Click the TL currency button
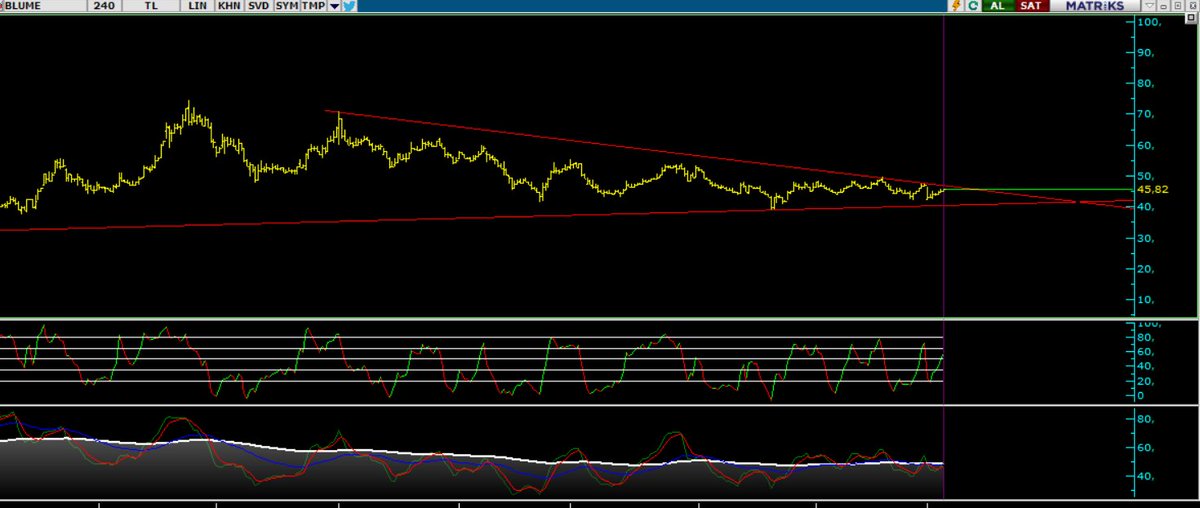The height and width of the screenshot is (508, 1200). pyautogui.click(x=151, y=6)
